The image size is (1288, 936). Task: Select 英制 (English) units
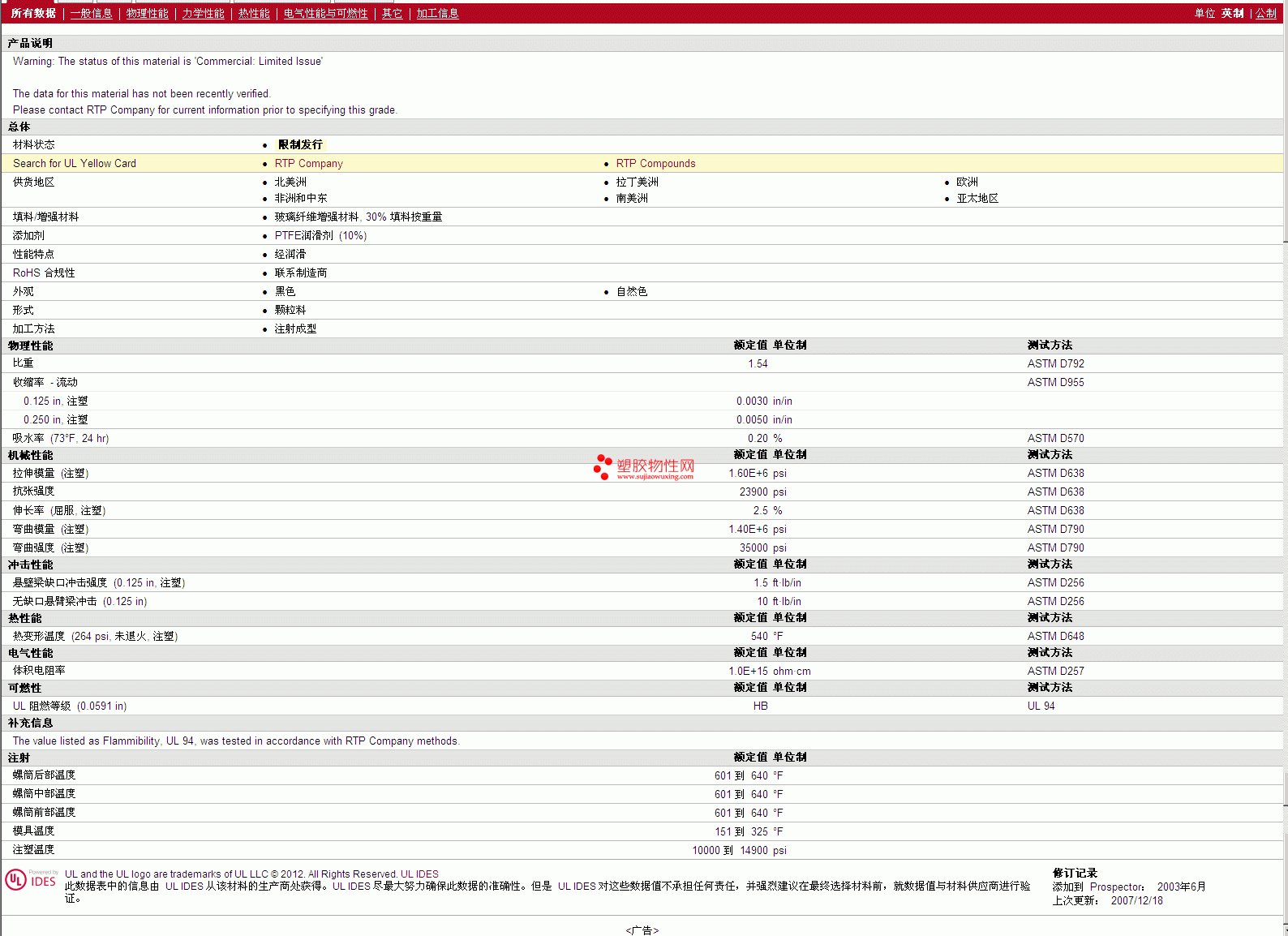tap(1232, 14)
